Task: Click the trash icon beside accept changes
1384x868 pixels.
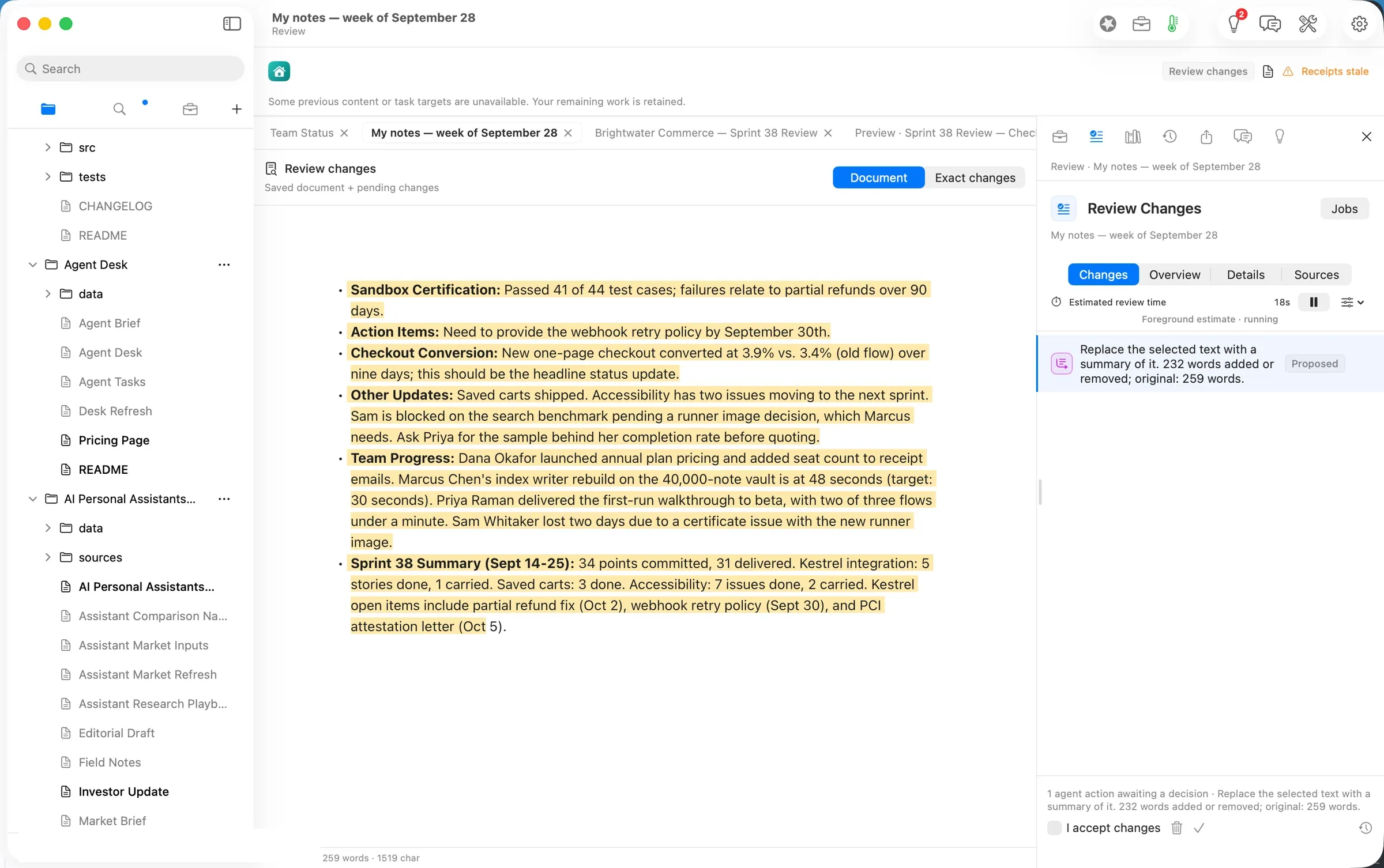Action: [1177, 828]
